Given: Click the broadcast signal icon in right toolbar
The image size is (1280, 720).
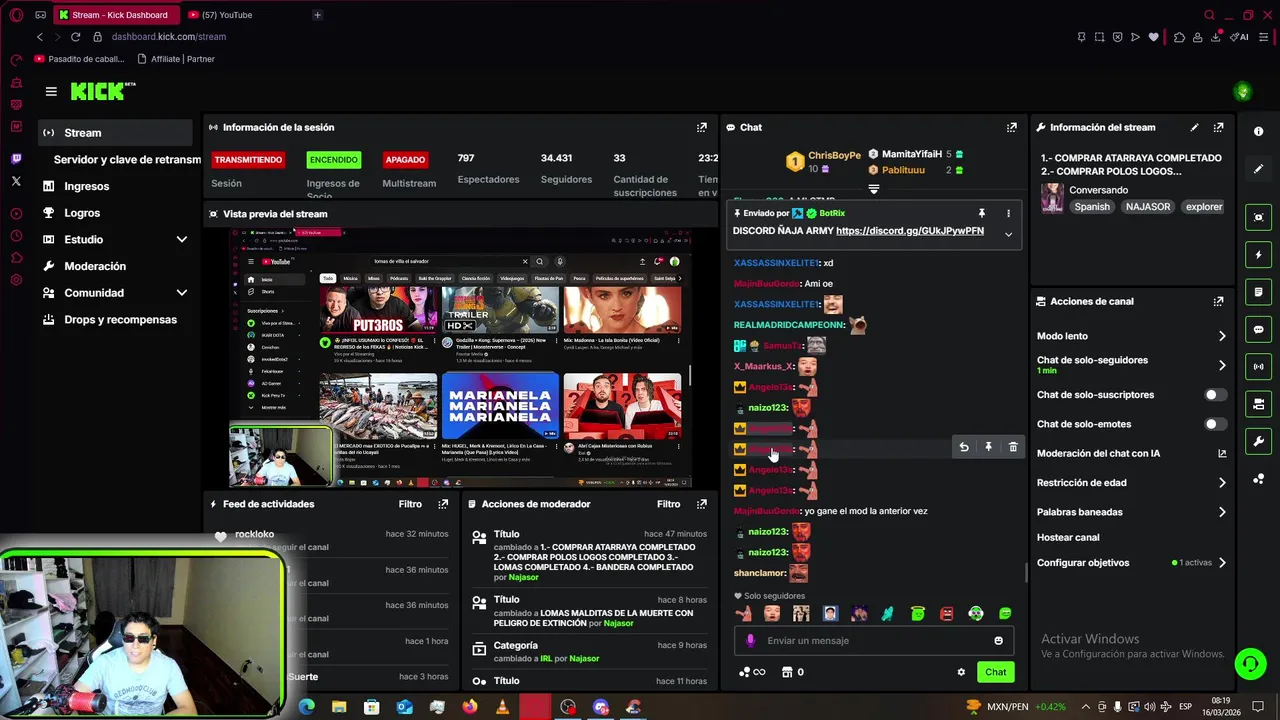Looking at the screenshot, I should [1258, 366].
